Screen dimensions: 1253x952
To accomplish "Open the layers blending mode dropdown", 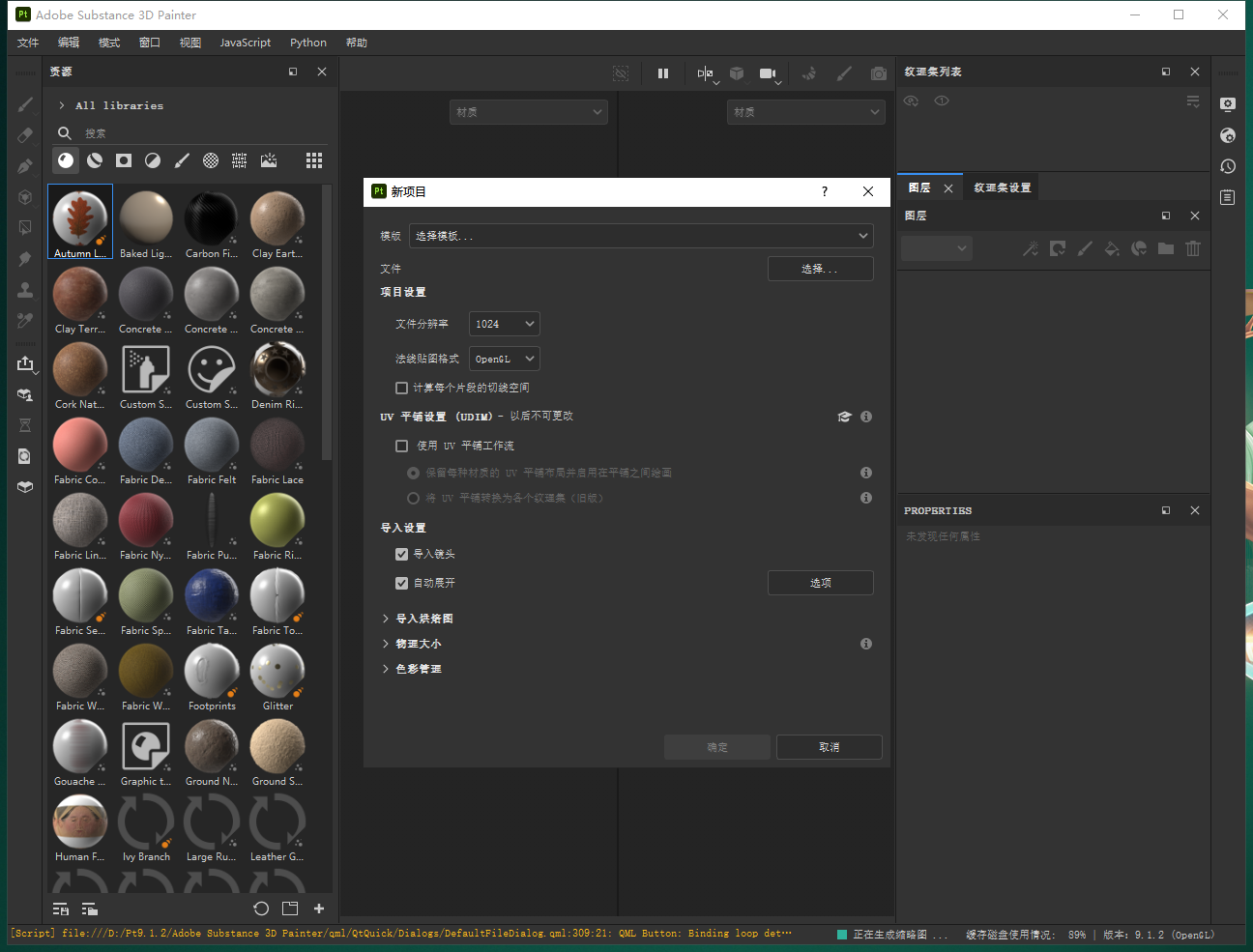I will pyautogui.click(x=937, y=248).
